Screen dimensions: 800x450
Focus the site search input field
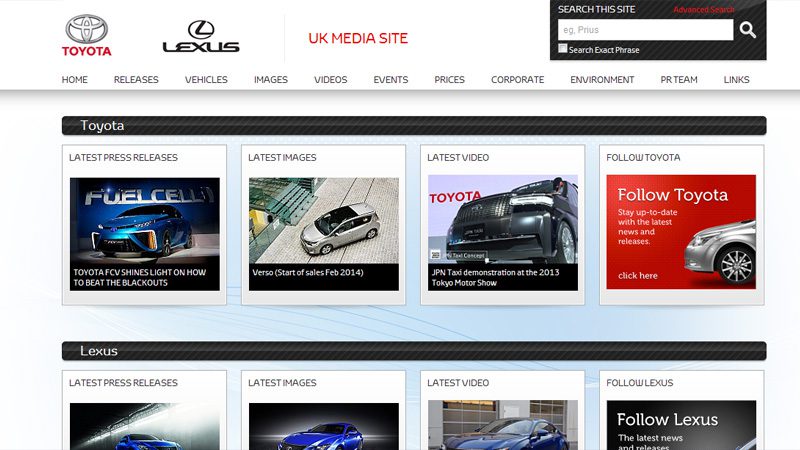(x=645, y=30)
